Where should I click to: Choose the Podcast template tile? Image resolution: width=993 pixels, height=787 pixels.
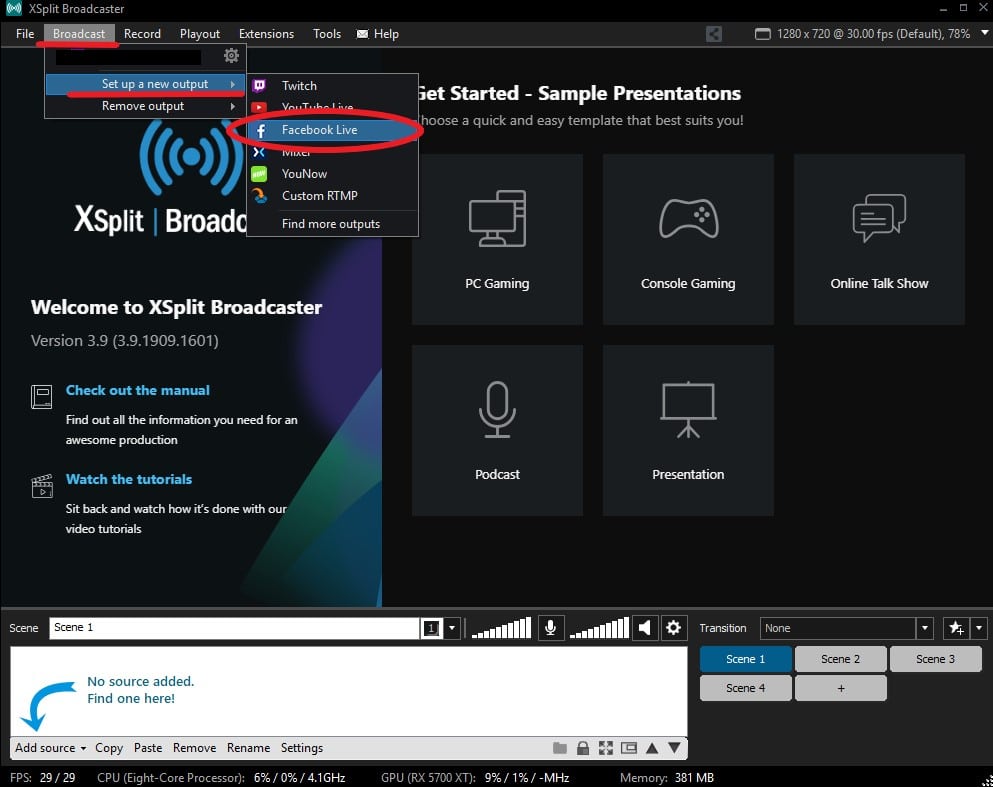(497, 430)
